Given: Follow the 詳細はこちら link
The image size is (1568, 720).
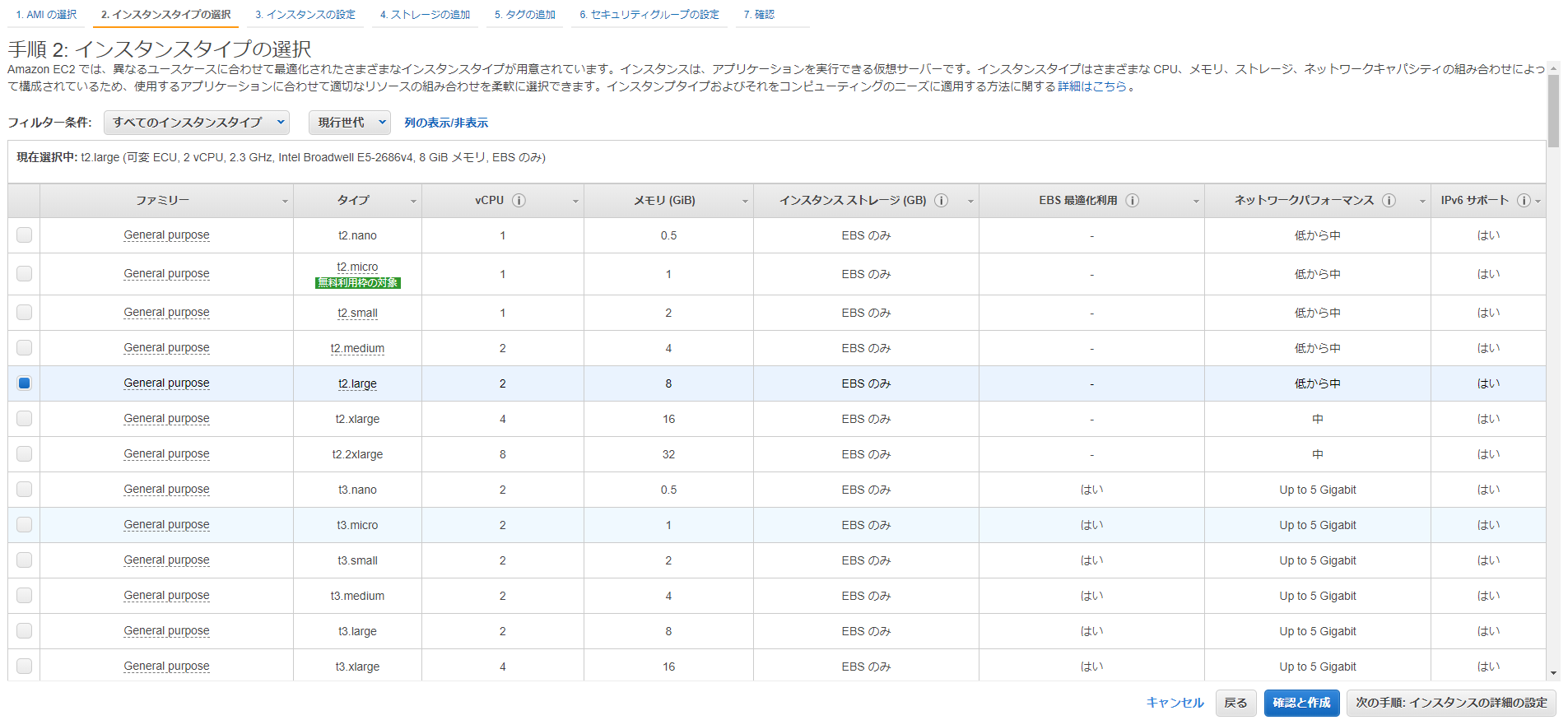Looking at the screenshot, I should click(1091, 86).
